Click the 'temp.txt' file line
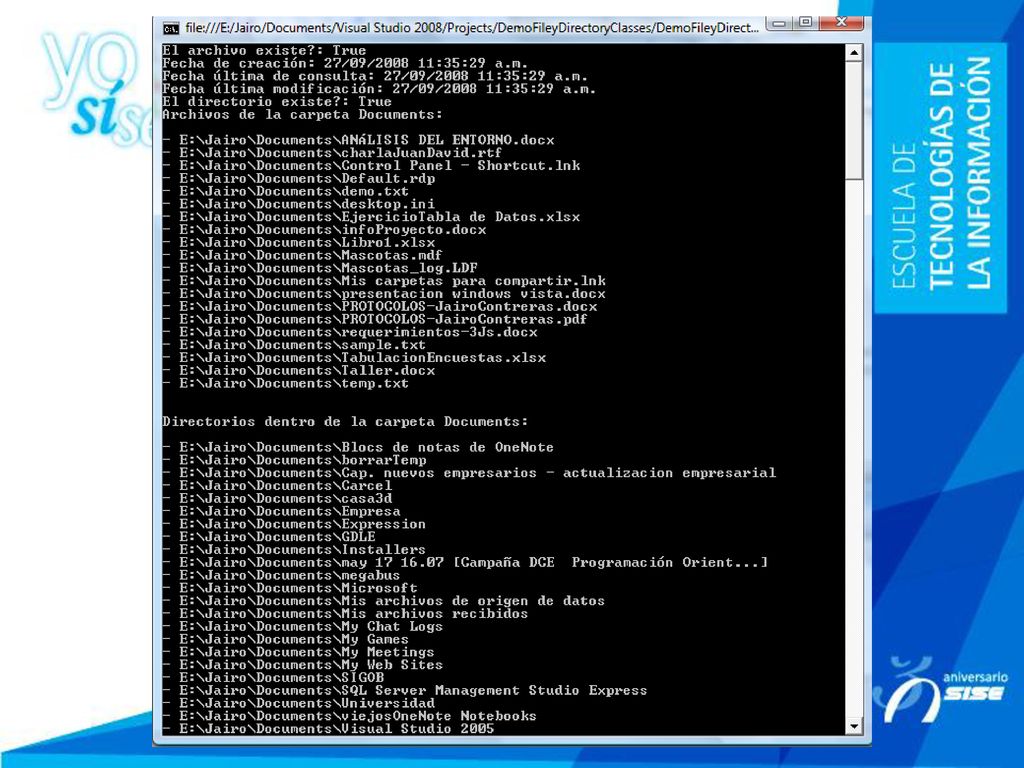This screenshot has height=768, width=1024. coord(286,383)
